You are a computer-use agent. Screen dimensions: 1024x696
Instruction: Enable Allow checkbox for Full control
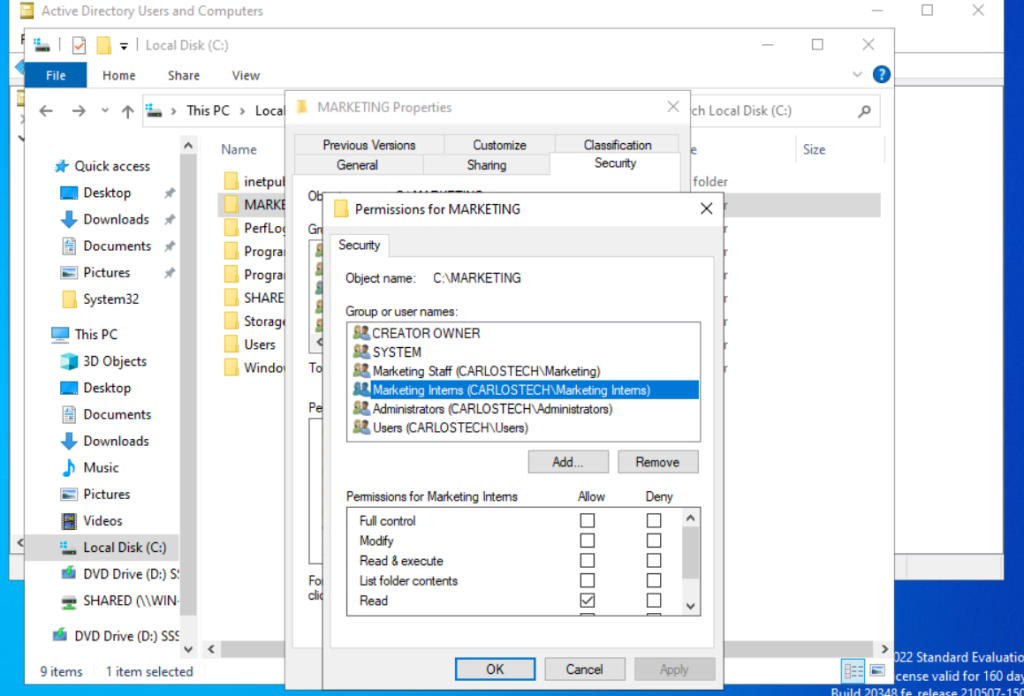[x=587, y=521]
